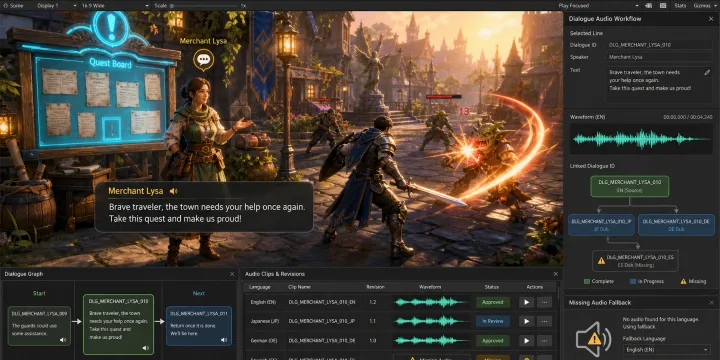Click the Revision column header

(x=375, y=287)
